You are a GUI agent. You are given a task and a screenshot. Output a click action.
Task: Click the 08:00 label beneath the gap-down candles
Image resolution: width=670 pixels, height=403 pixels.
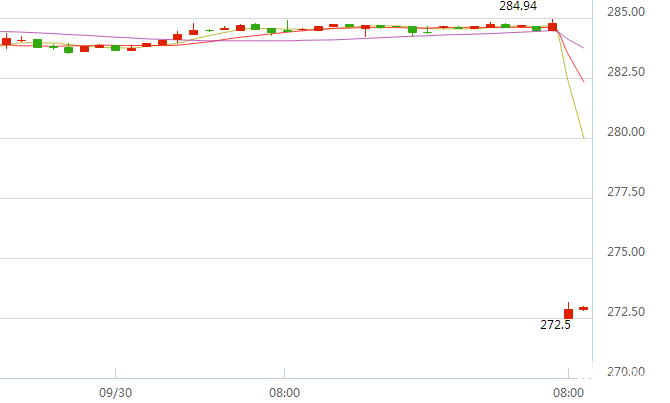point(568,392)
